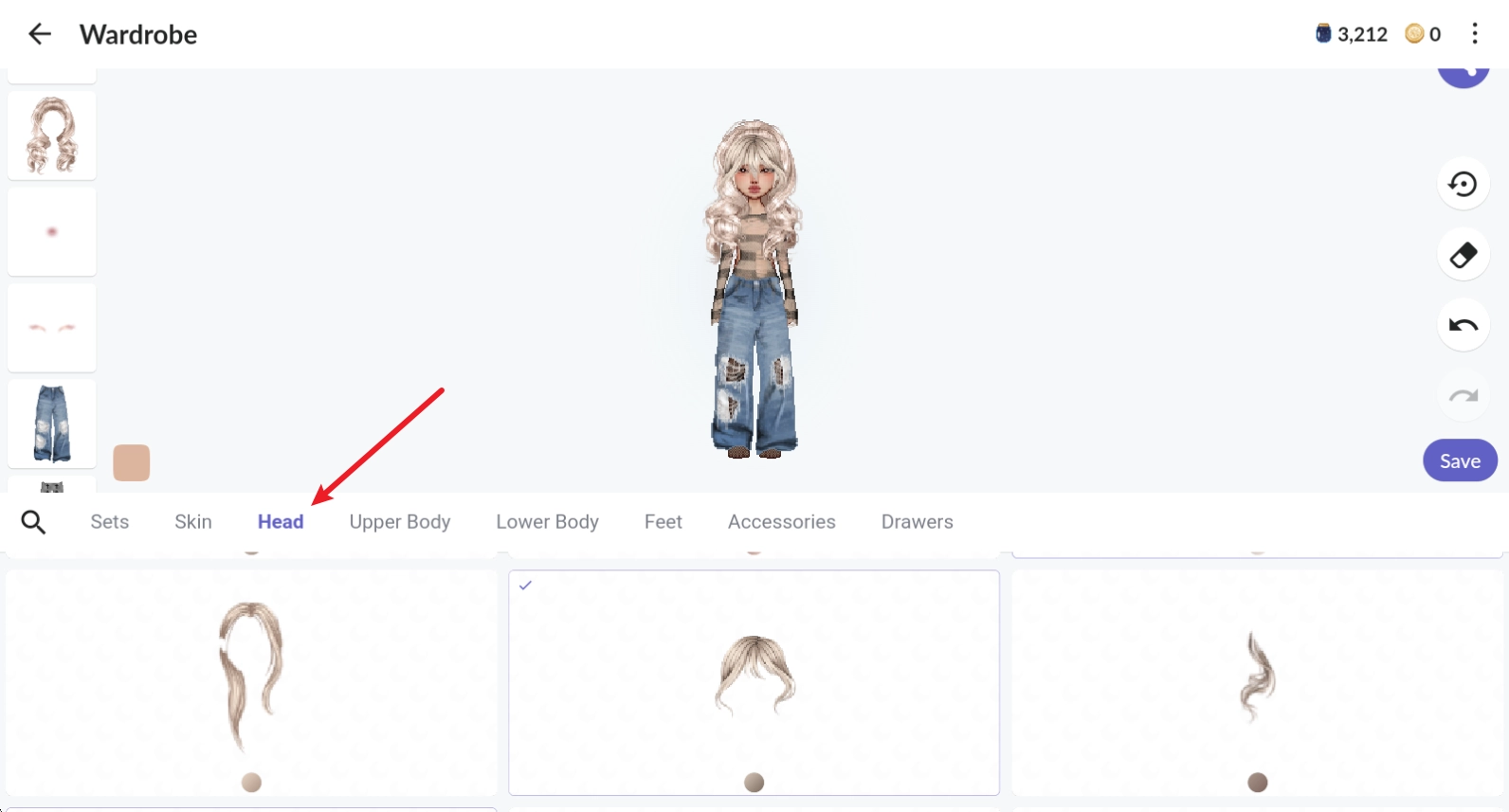The height and width of the screenshot is (812, 1509).
Task: Open the Drawers tab
Action: click(x=917, y=522)
